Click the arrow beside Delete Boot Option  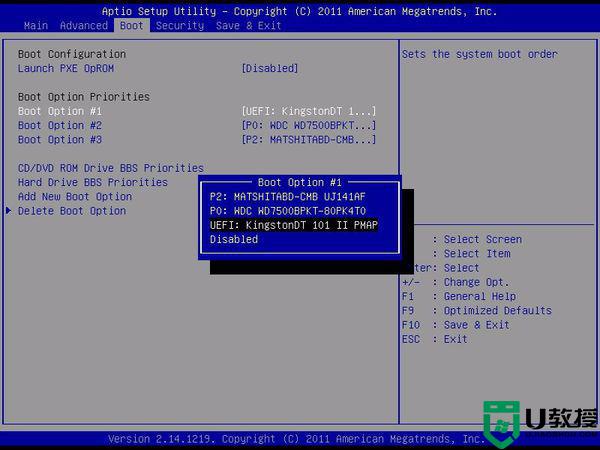click(8, 210)
